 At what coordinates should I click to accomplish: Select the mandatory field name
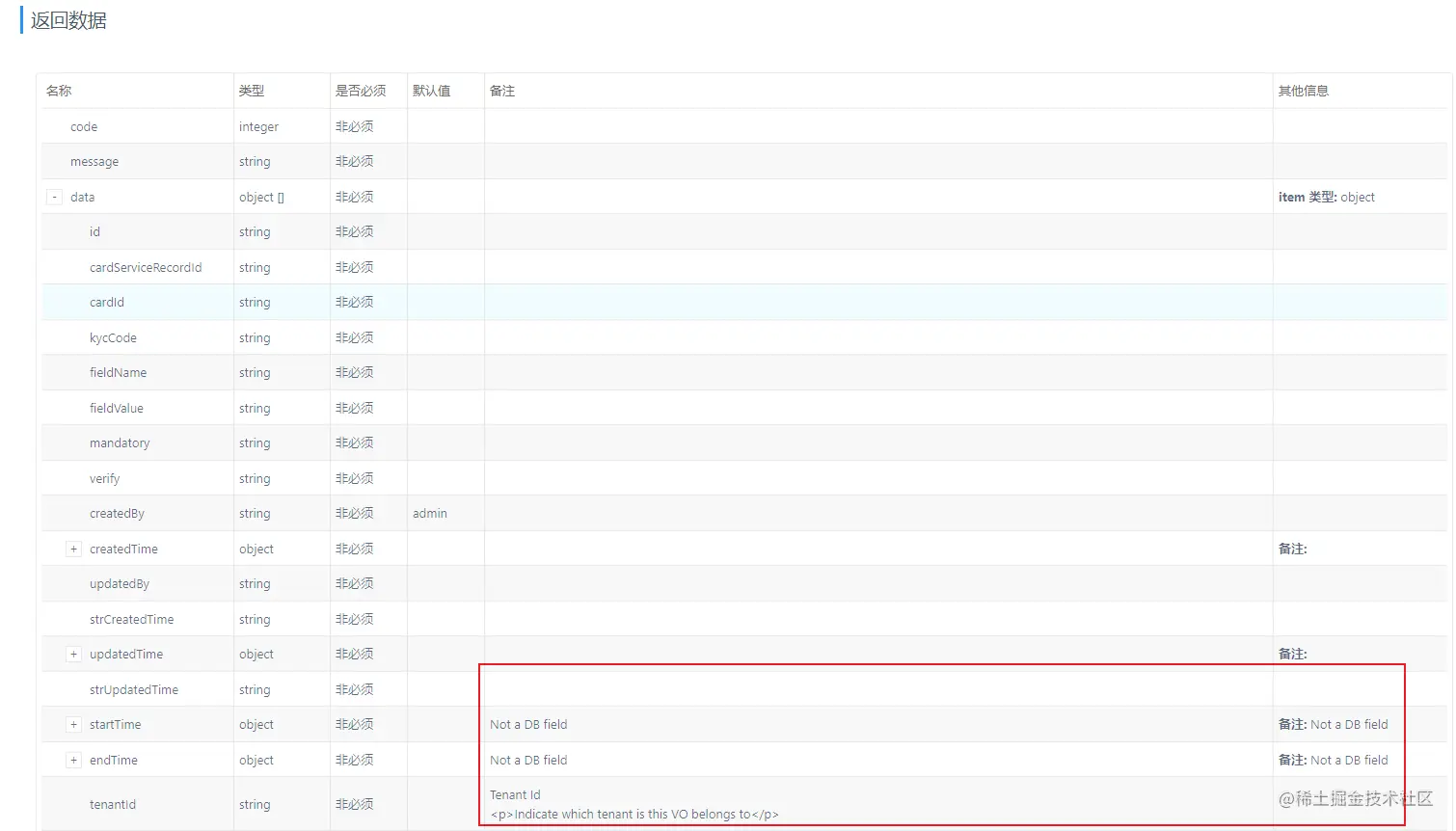coord(120,442)
